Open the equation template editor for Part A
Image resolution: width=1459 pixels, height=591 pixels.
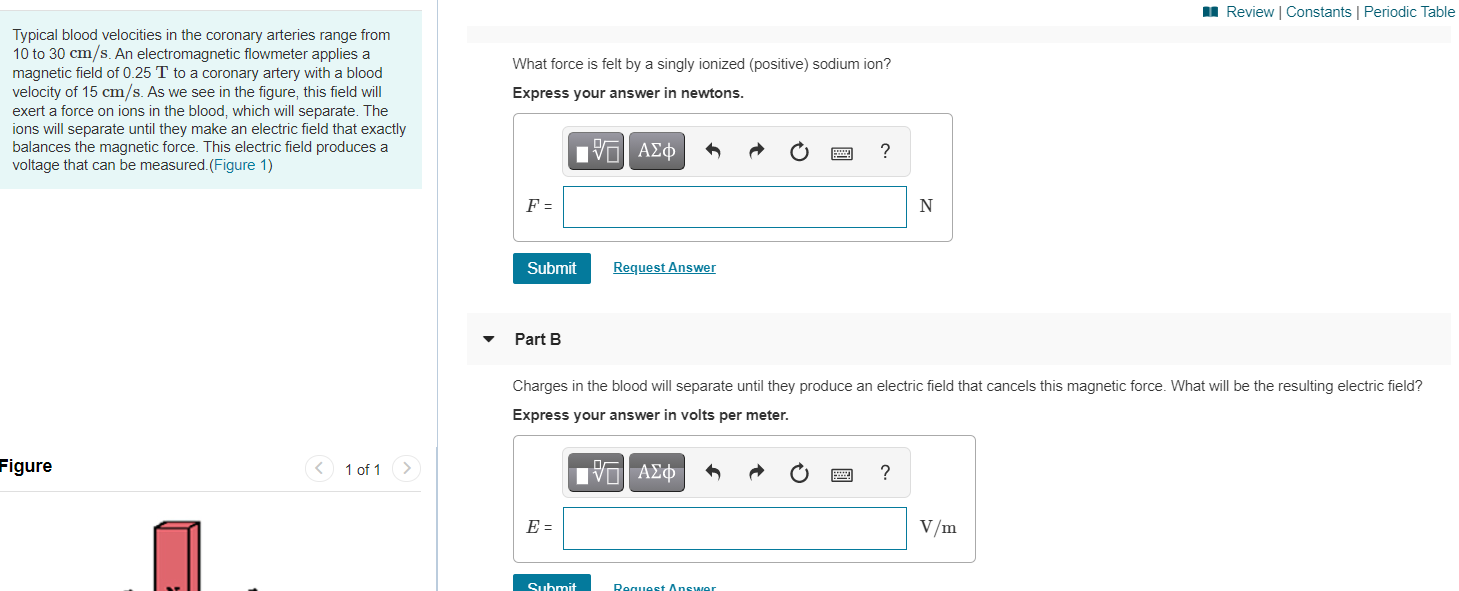595,151
